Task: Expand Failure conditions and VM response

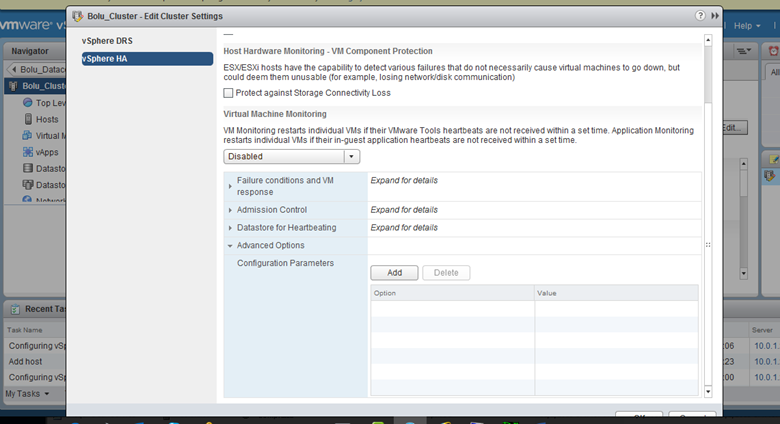Action: [x=230, y=186]
